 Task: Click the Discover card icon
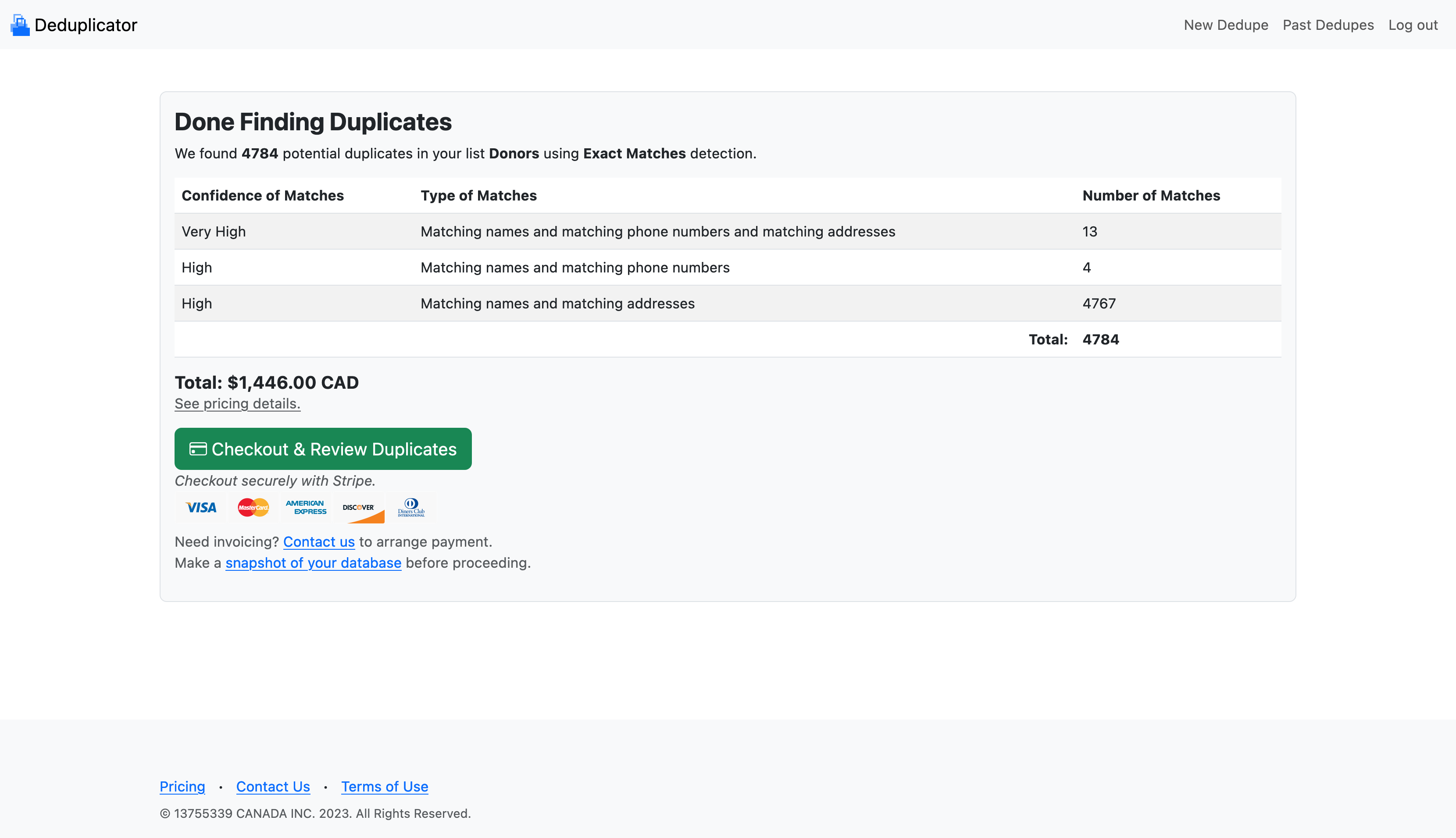tap(359, 507)
